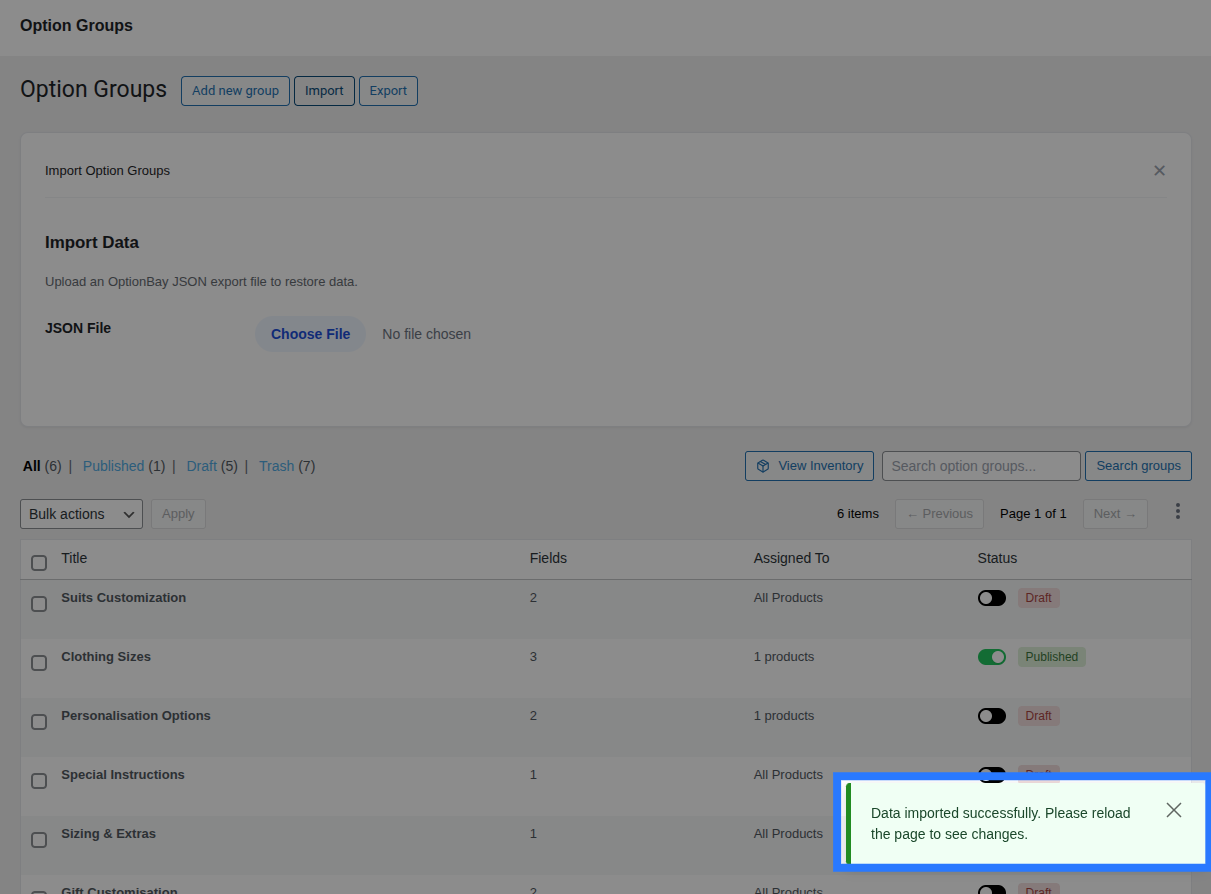Viewport: 1211px width, 894px height.
Task: Click the Previous page button
Action: (939, 514)
